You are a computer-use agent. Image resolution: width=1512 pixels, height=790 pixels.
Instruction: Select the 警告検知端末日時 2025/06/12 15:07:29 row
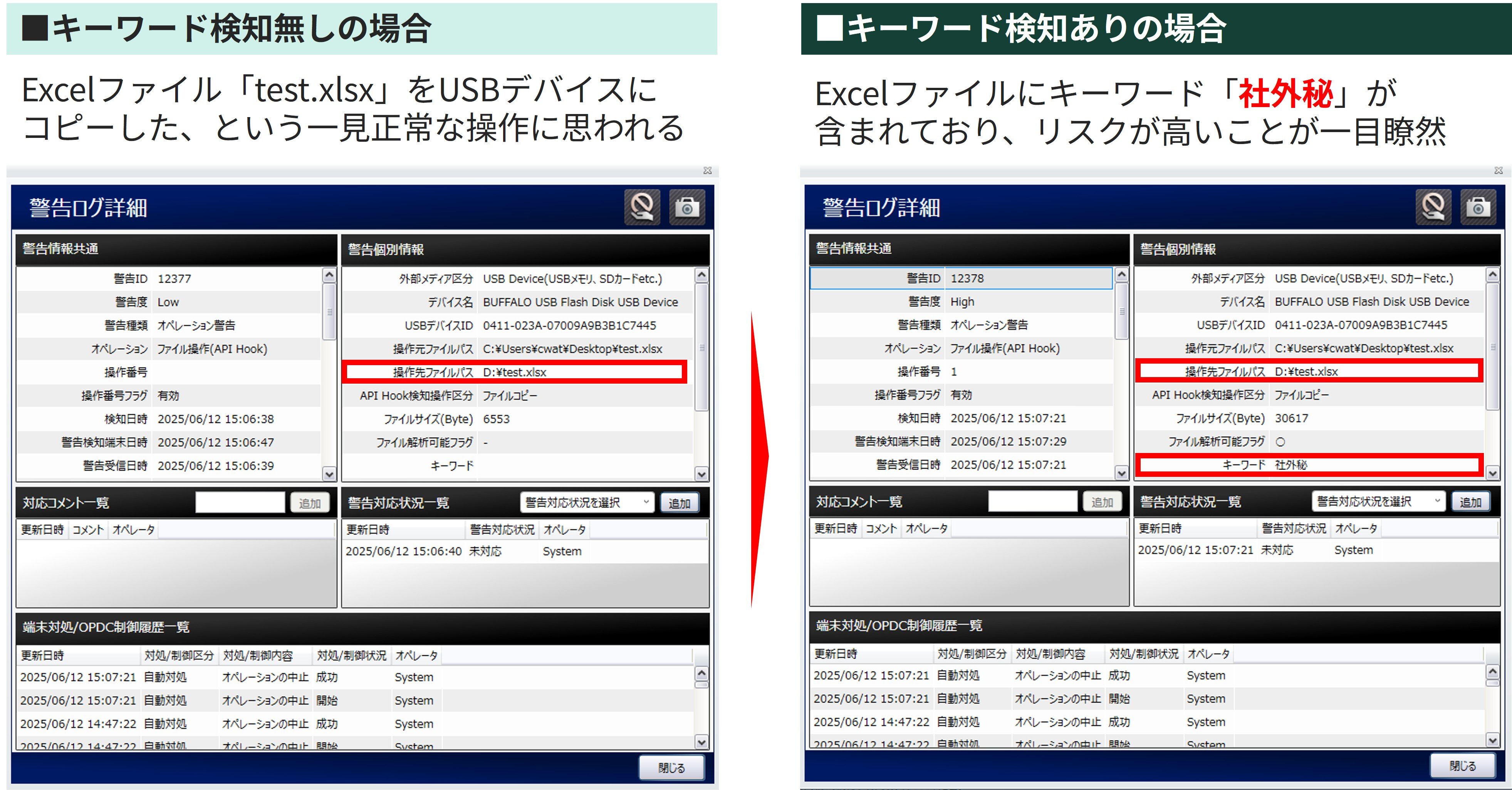coord(962,441)
